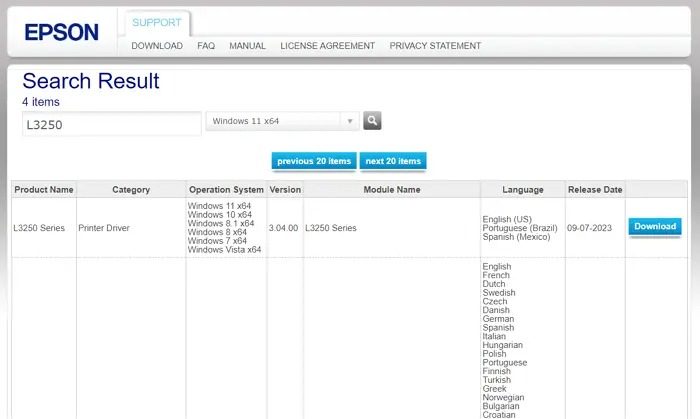
Task: Open the LICENSE AGREEMENT page
Action: point(327,46)
